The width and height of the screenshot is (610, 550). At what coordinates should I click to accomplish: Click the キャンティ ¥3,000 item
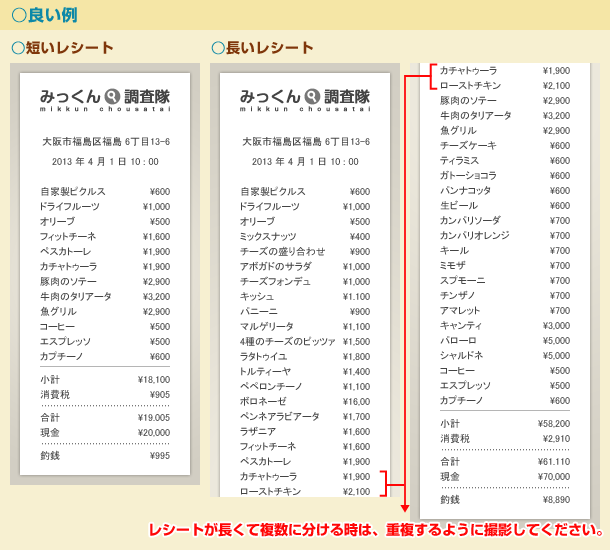coord(504,326)
